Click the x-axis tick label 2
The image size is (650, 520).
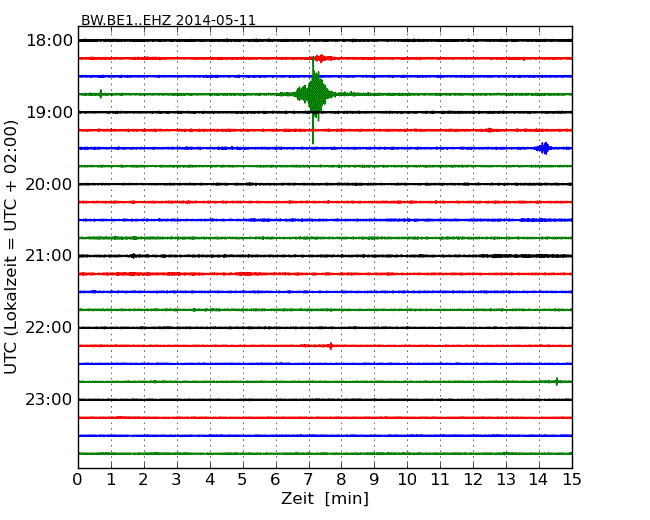tap(143, 480)
